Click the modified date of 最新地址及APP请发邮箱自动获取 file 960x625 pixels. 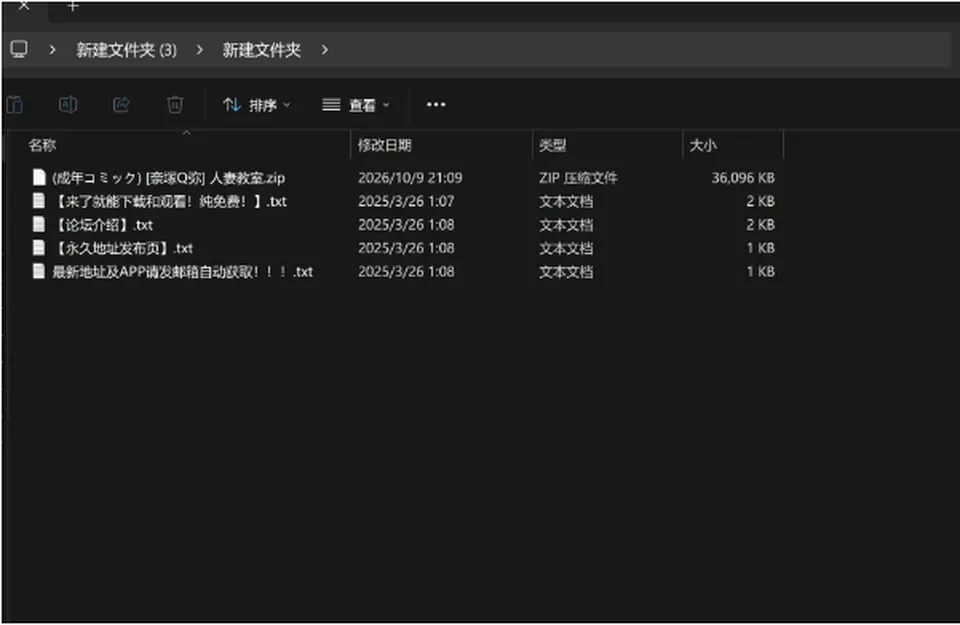click(407, 272)
